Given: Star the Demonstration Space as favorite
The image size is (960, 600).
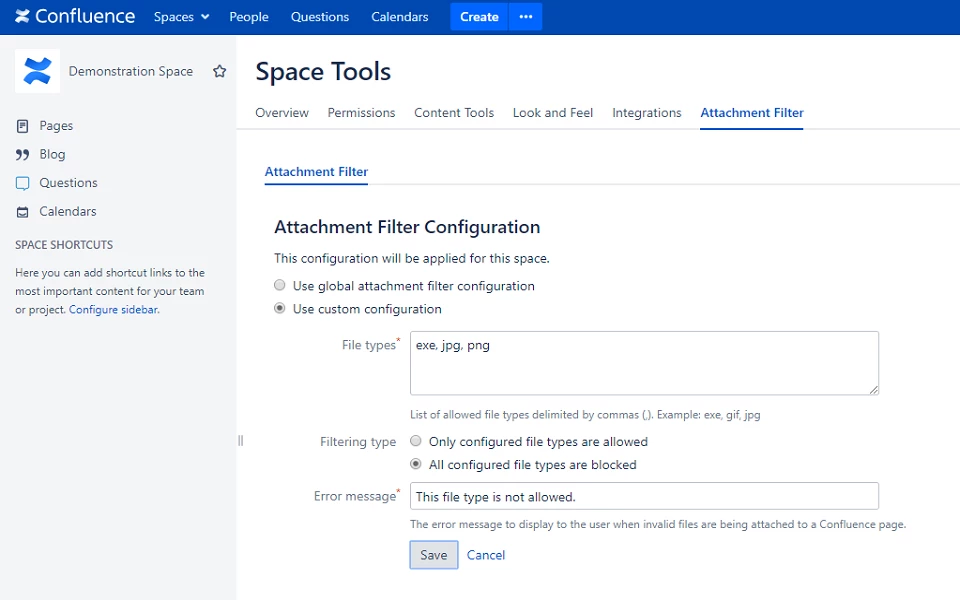Looking at the screenshot, I should (x=220, y=72).
